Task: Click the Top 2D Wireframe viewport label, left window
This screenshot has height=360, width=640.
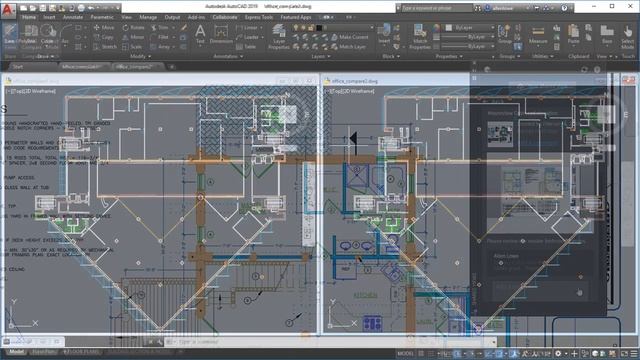Action: [x=31, y=91]
